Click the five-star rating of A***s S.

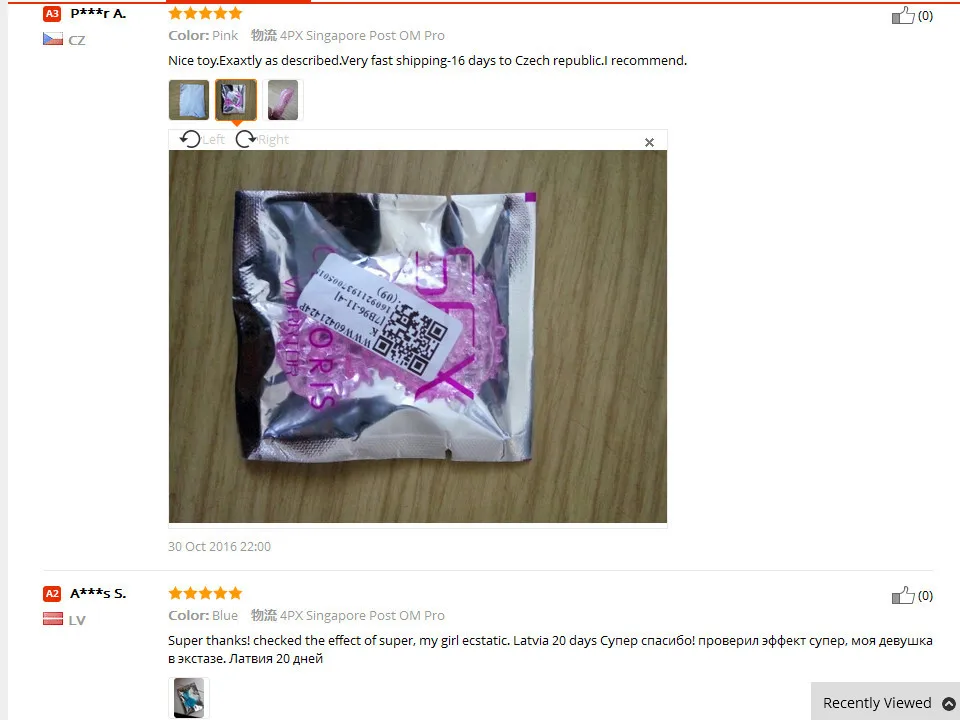[205, 593]
